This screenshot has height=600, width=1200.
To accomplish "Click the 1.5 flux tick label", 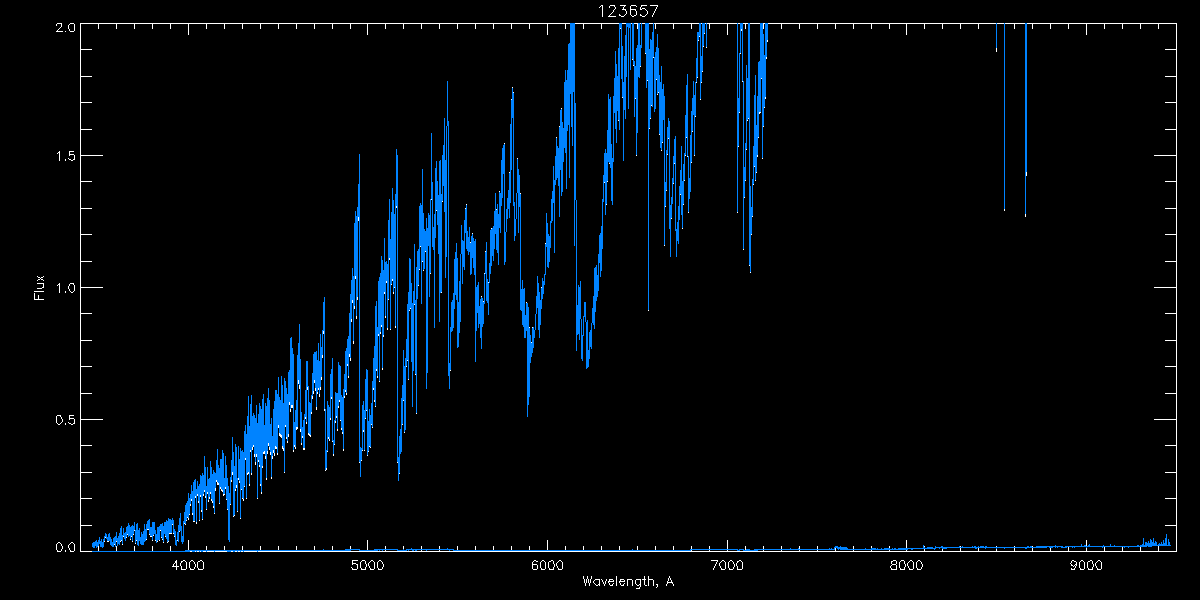I will pyautogui.click(x=63, y=157).
